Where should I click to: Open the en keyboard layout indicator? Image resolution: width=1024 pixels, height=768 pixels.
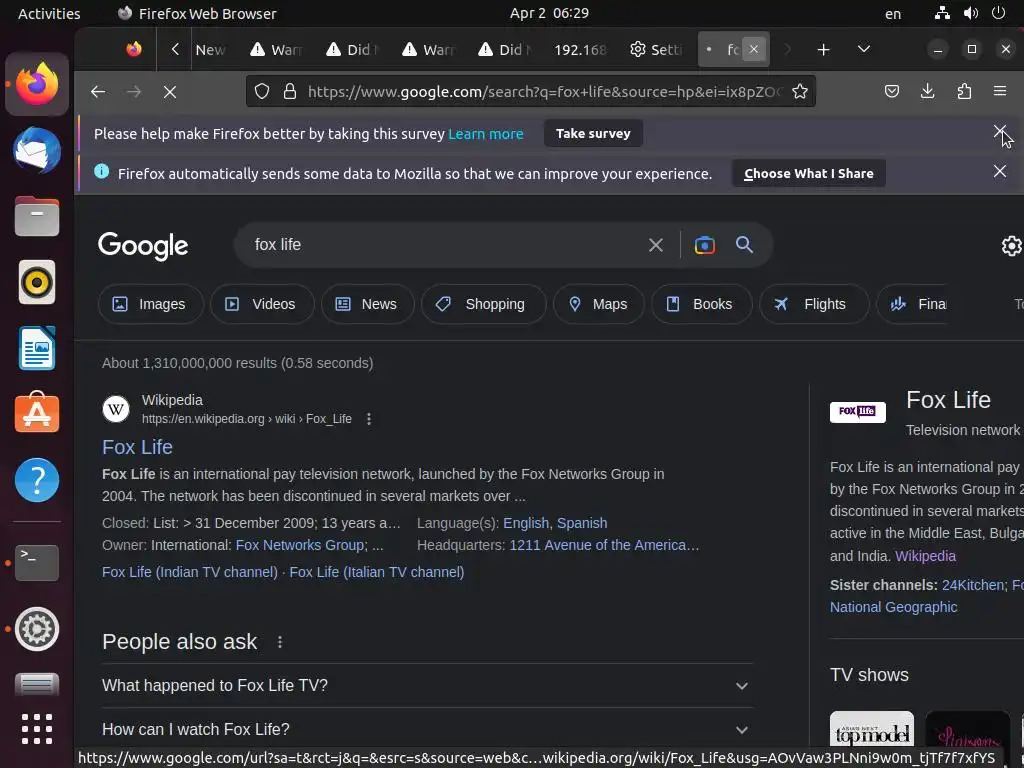pyautogui.click(x=893, y=13)
